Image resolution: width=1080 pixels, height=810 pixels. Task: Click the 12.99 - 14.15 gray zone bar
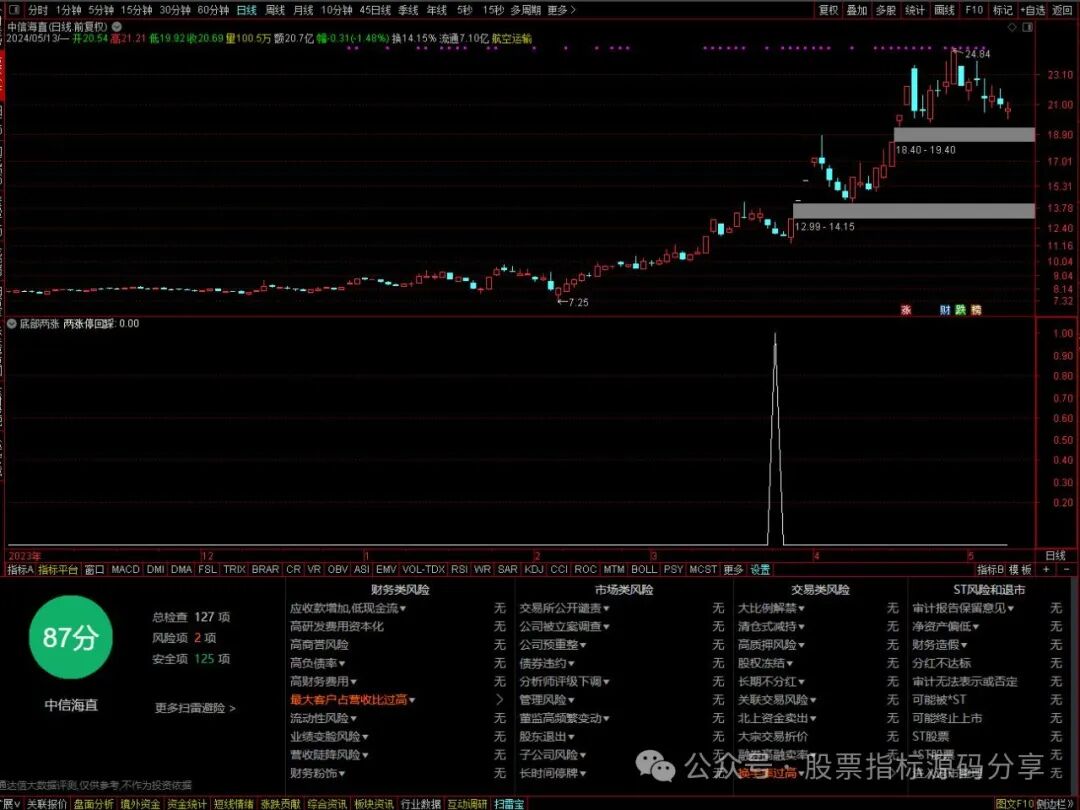coord(914,211)
